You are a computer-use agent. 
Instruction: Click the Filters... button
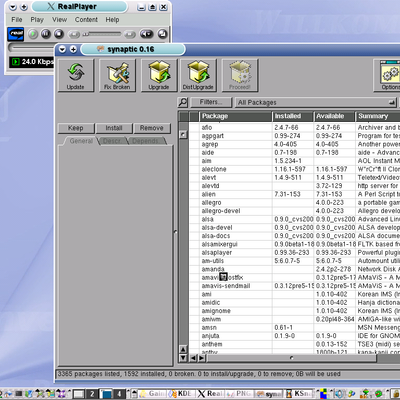tap(211, 102)
